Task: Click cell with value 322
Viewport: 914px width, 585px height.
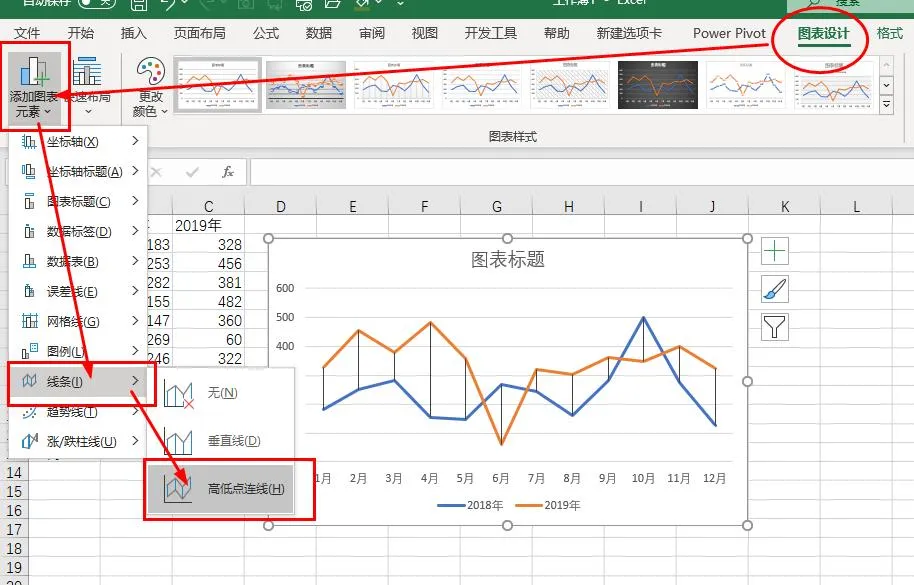Action: point(208,358)
